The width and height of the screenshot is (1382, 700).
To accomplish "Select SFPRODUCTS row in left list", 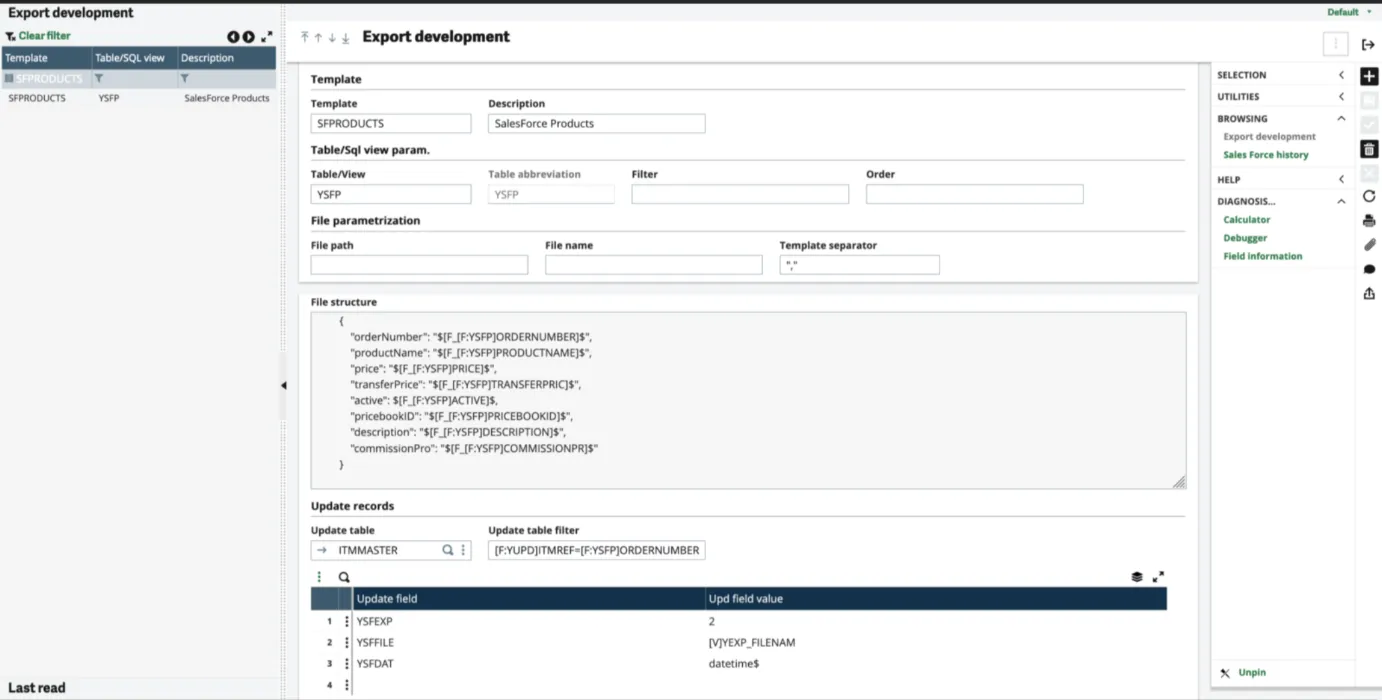I will tap(138, 99).
